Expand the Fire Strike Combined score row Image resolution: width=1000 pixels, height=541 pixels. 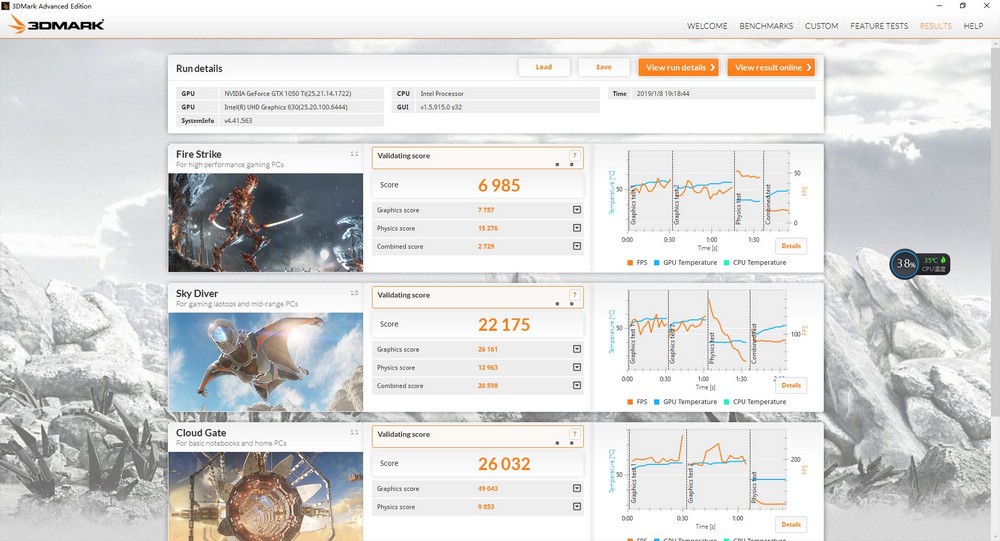pos(577,246)
